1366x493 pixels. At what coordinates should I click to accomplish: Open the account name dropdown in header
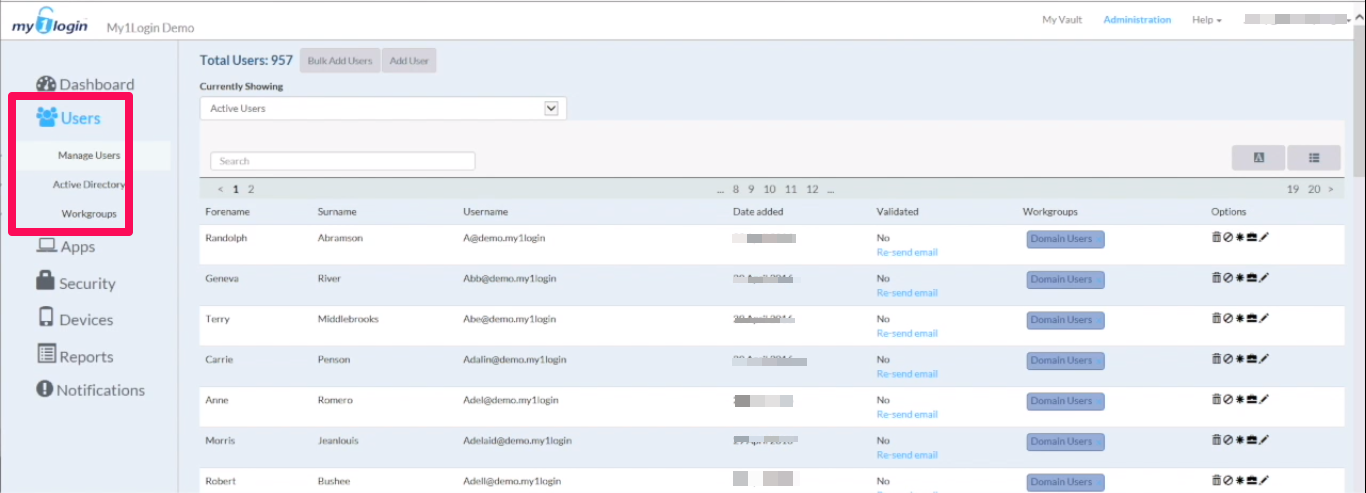point(1300,20)
